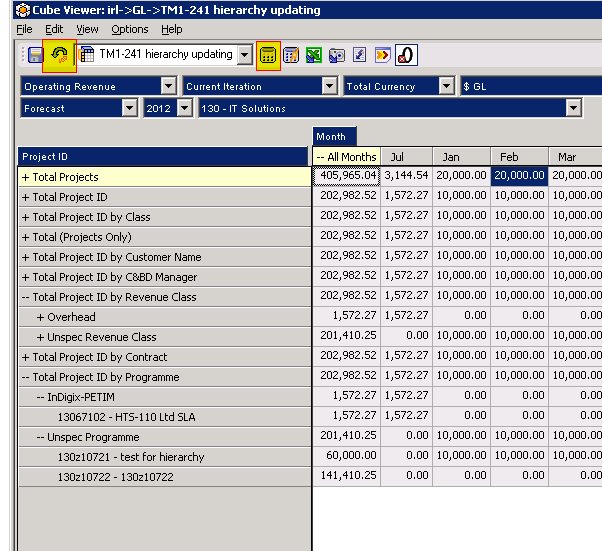Click the suppress zeros icon
This screenshot has height=551, width=602.
coord(406,55)
